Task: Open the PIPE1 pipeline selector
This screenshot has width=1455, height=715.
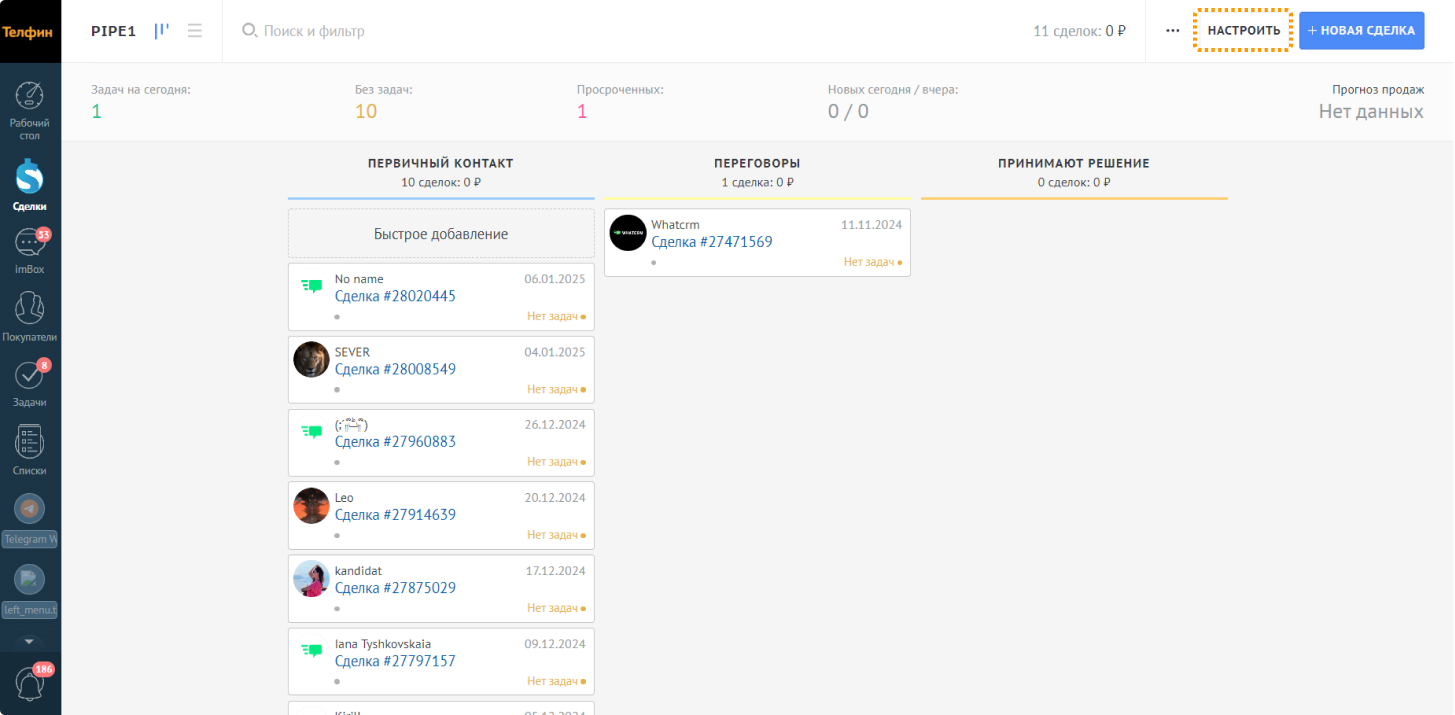Action: (x=113, y=31)
